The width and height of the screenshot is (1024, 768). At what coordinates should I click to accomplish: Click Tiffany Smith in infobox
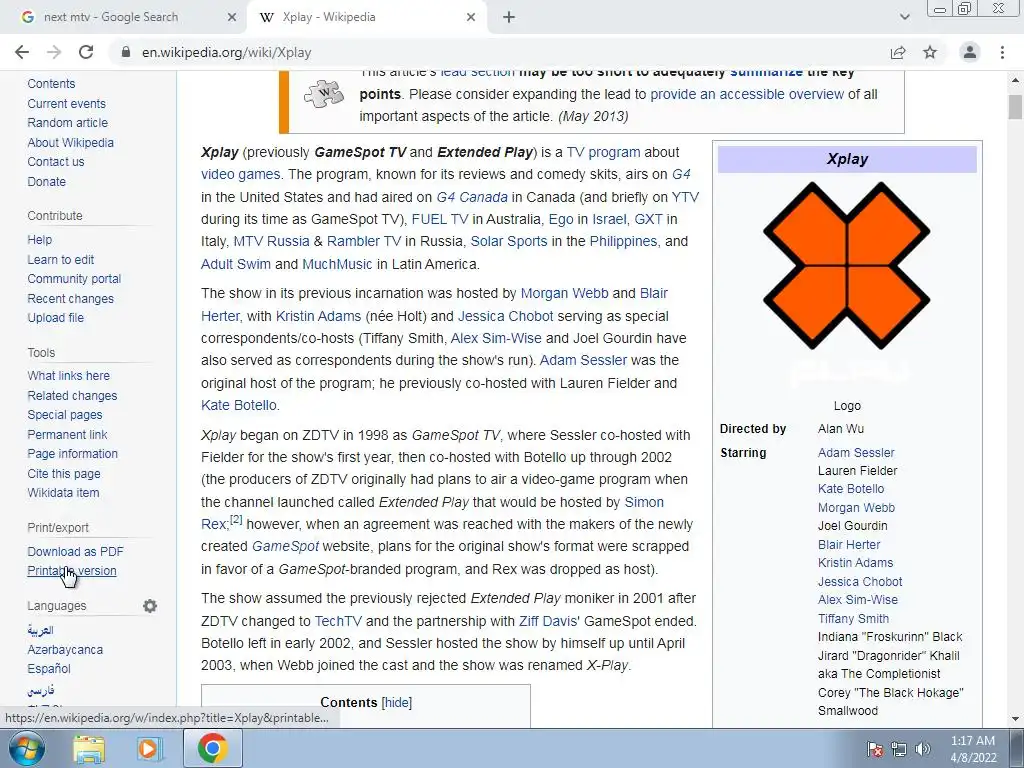(x=854, y=618)
